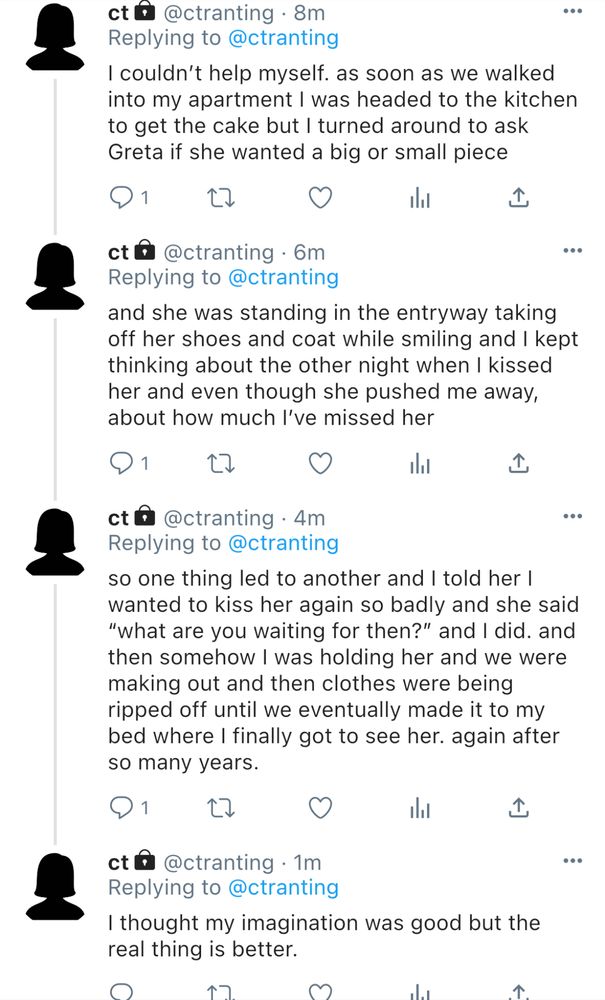Viewport: 605px width, 1000px height.
Task: Click the @ctranting handle on first tweet
Action: [218, 13]
